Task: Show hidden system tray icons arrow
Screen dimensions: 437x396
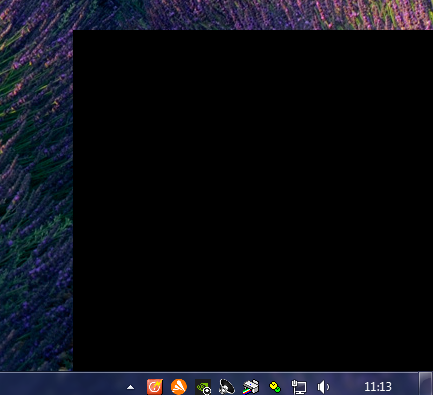Action: [x=131, y=387]
